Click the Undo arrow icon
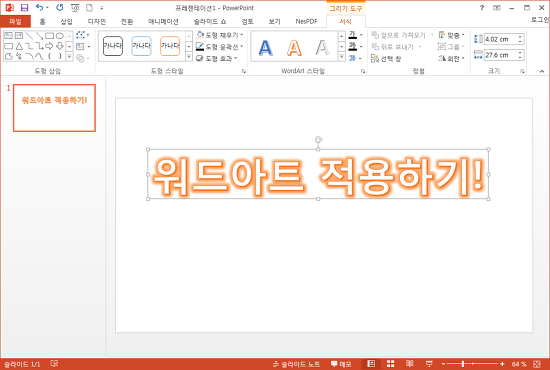This screenshot has height=370, width=550. click(x=40, y=8)
